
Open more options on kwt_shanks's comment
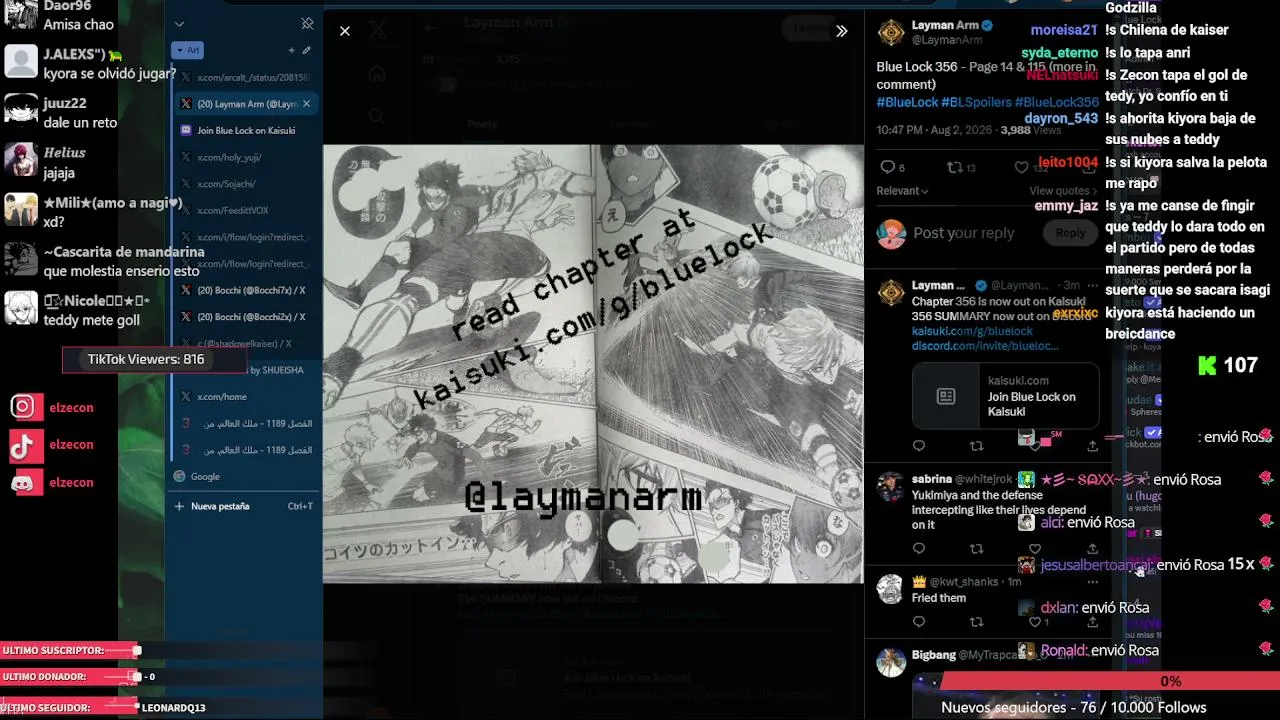pos(1092,582)
